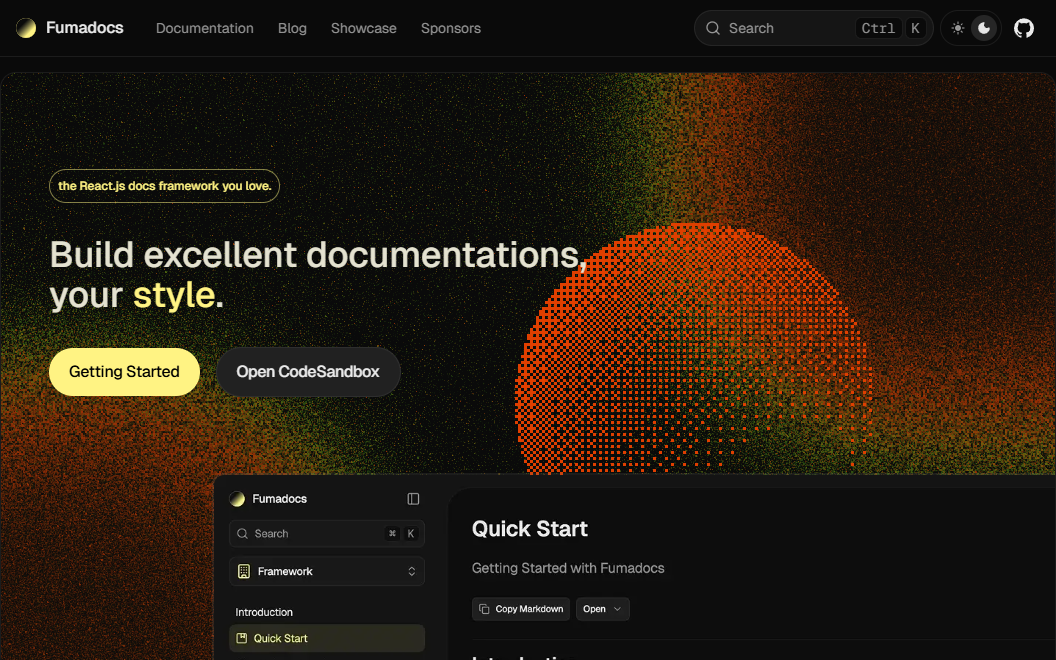The width and height of the screenshot is (1056, 660).
Task: Switch to light mode with sun icon
Action: pyautogui.click(x=958, y=28)
